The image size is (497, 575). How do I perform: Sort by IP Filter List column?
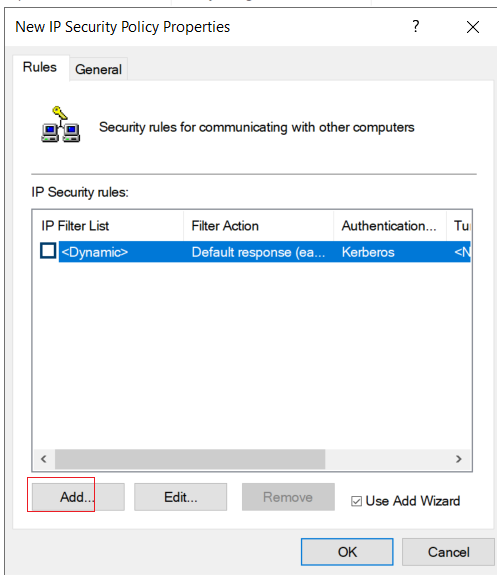[x=108, y=226]
